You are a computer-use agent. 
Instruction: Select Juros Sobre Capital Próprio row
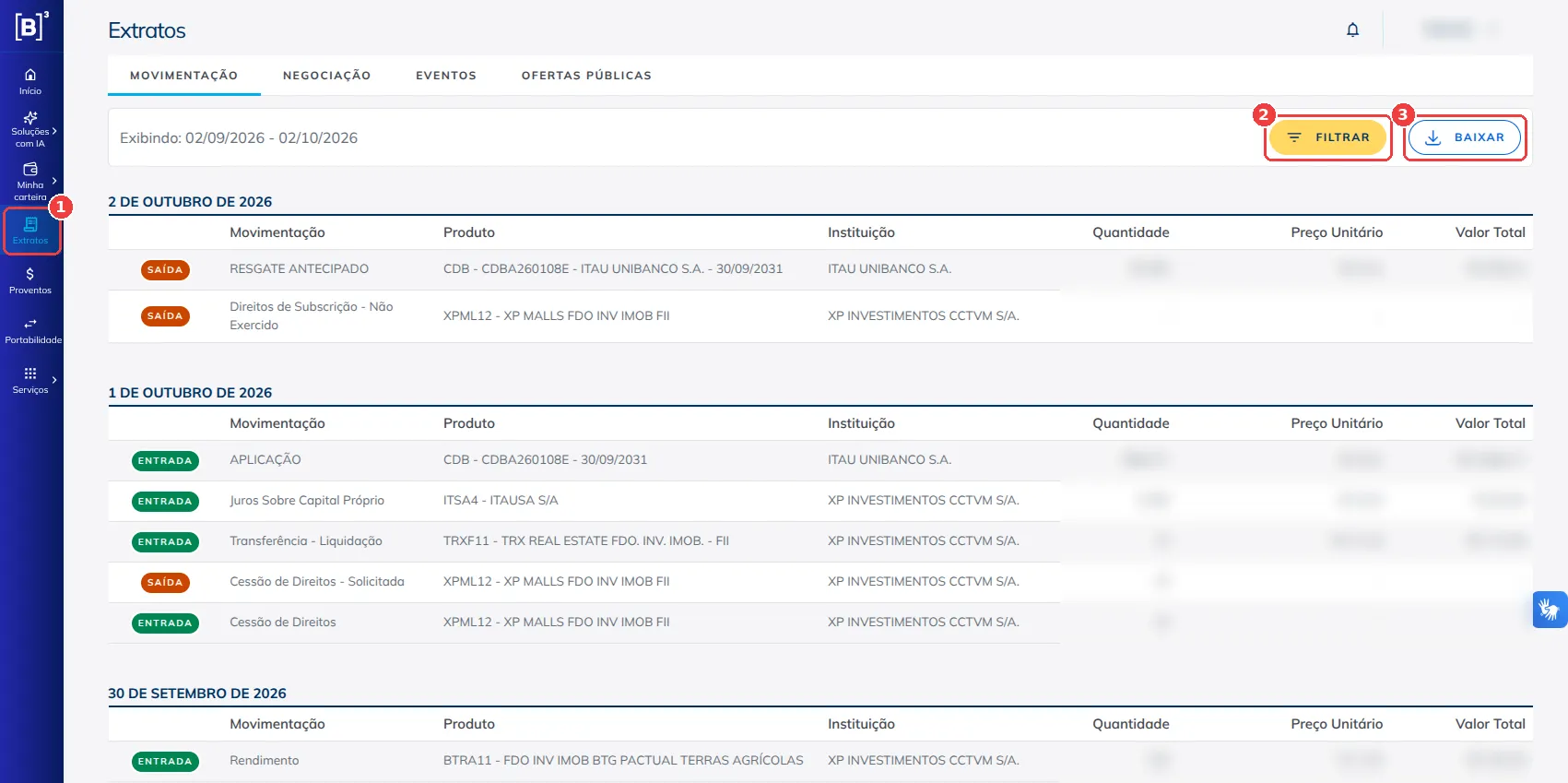coord(820,501)
